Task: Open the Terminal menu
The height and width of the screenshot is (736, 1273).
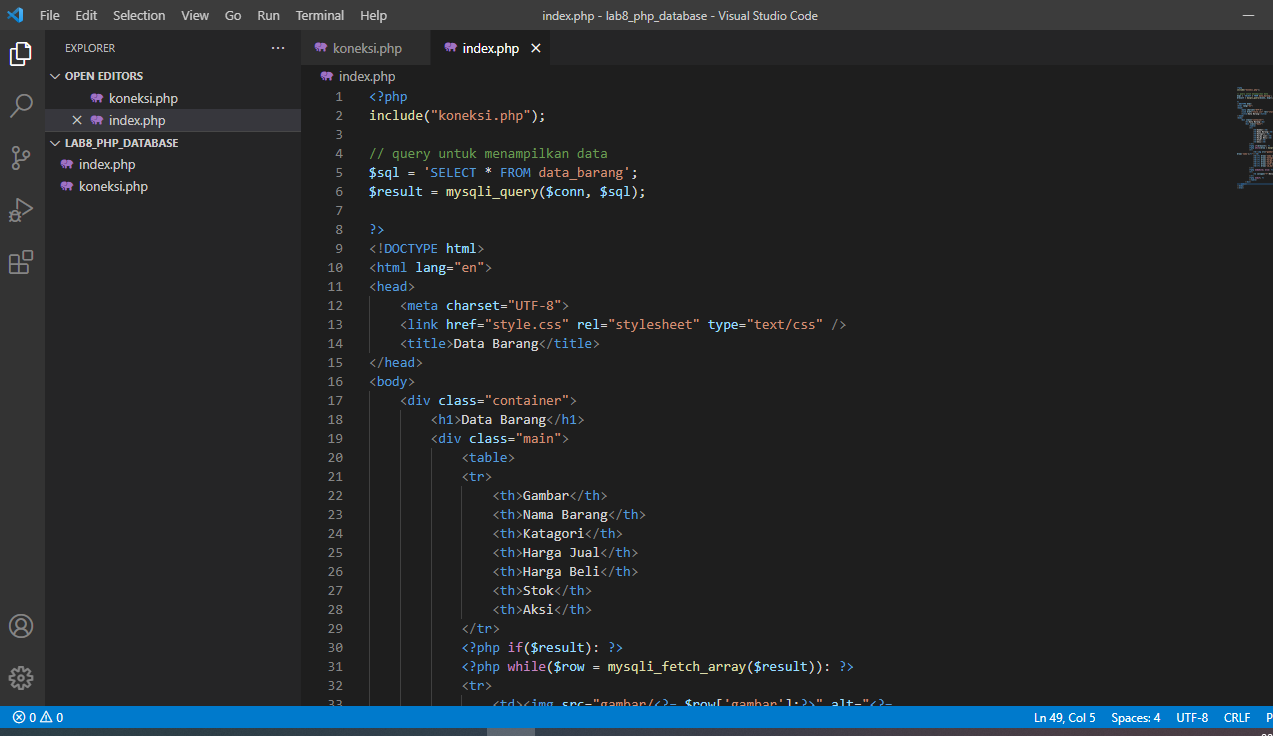Action: [319, 15]
